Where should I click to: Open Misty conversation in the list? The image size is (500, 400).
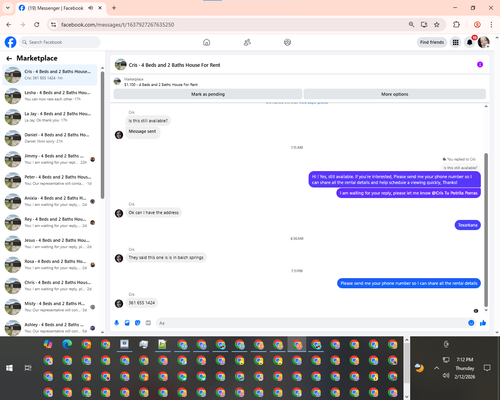50,307
